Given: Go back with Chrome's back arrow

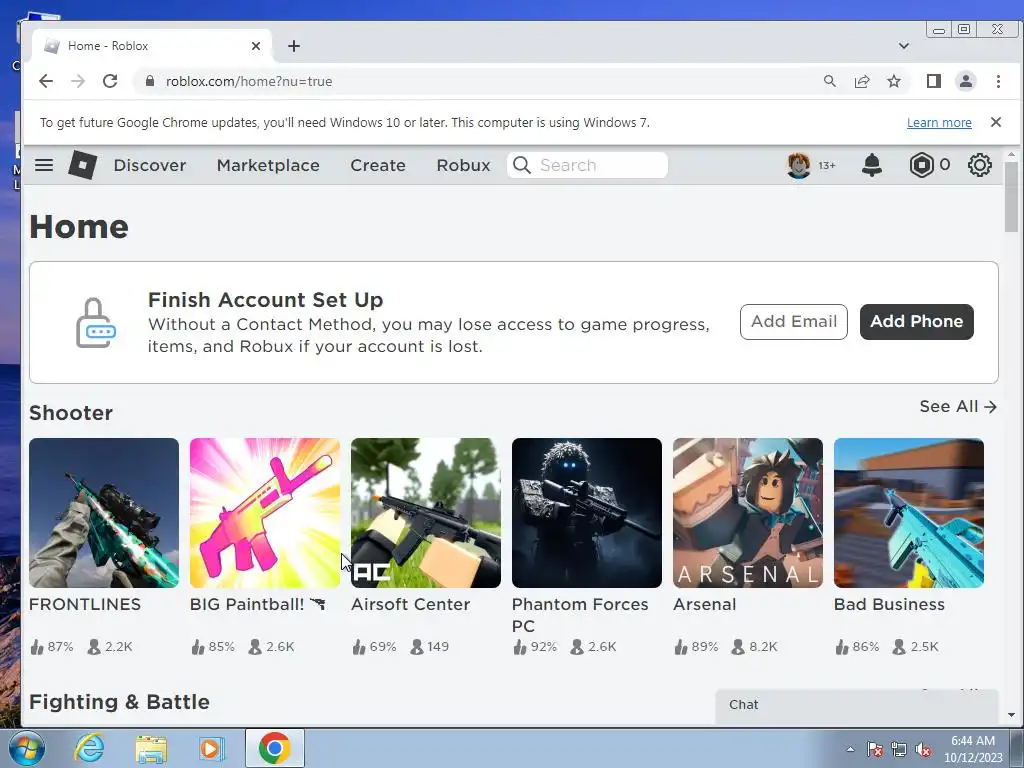Looking at the screenshot, I should 46,81.
